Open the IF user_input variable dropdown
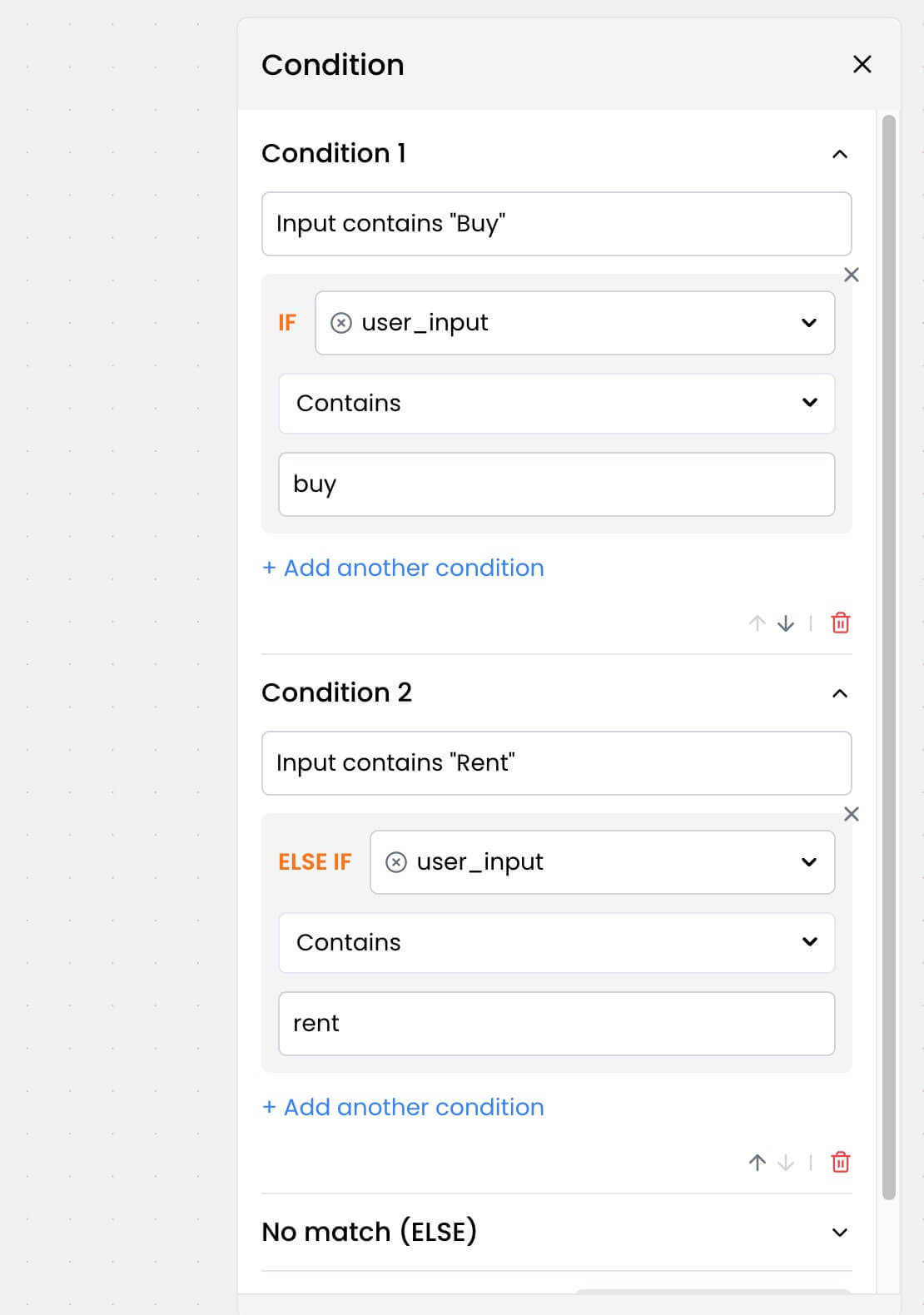 [574, 323]
